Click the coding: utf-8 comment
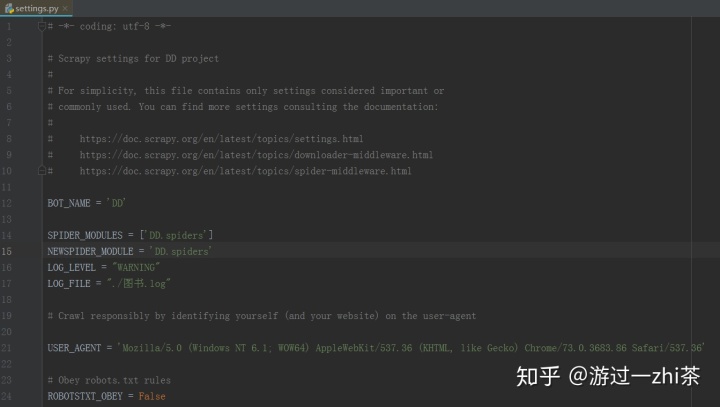The width and height of the screenshot is (720, 407). 110,26
